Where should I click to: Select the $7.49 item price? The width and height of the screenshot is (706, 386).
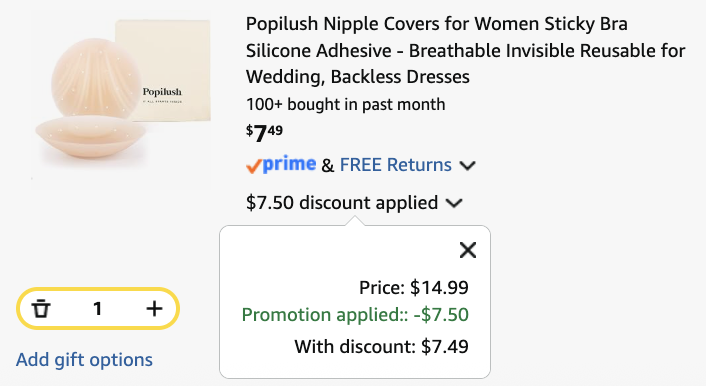264,133
